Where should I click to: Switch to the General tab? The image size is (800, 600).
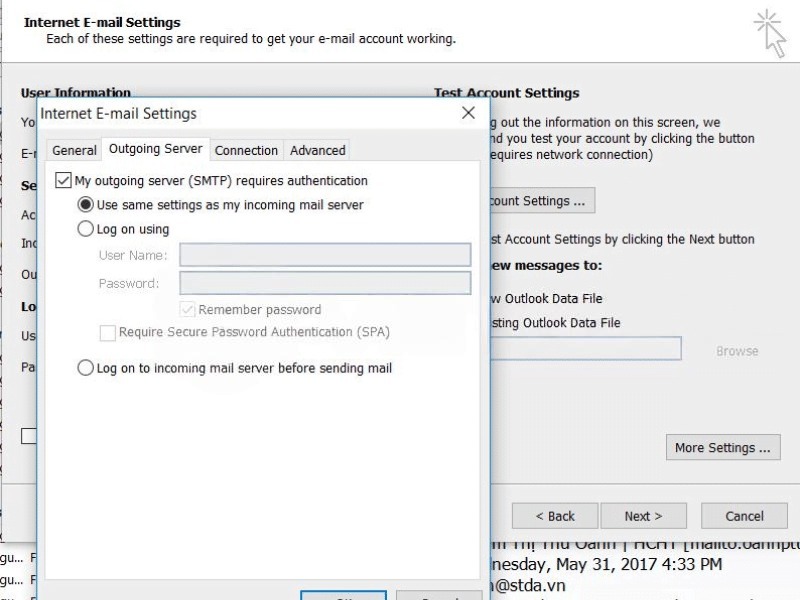coord(74,150)
